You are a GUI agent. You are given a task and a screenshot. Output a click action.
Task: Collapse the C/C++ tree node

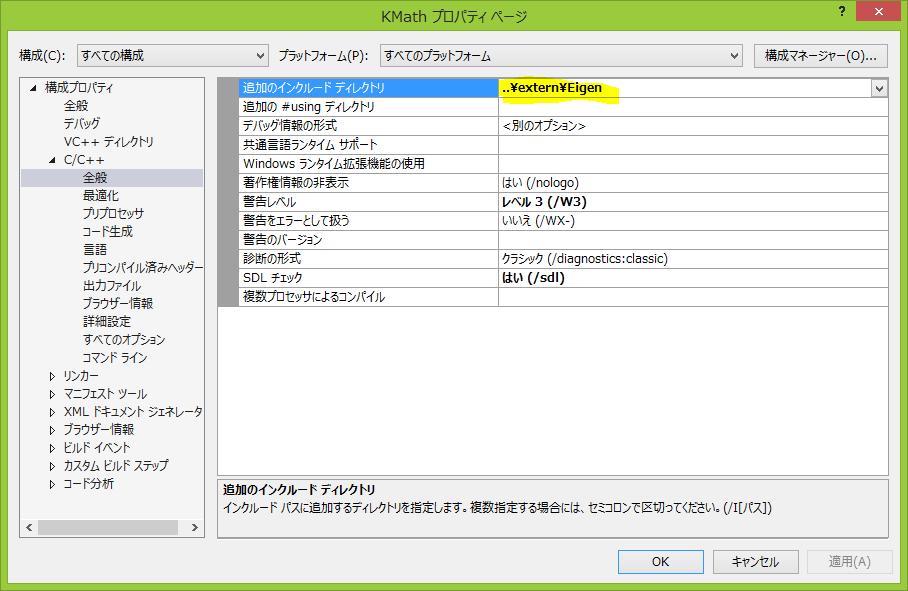52,160
